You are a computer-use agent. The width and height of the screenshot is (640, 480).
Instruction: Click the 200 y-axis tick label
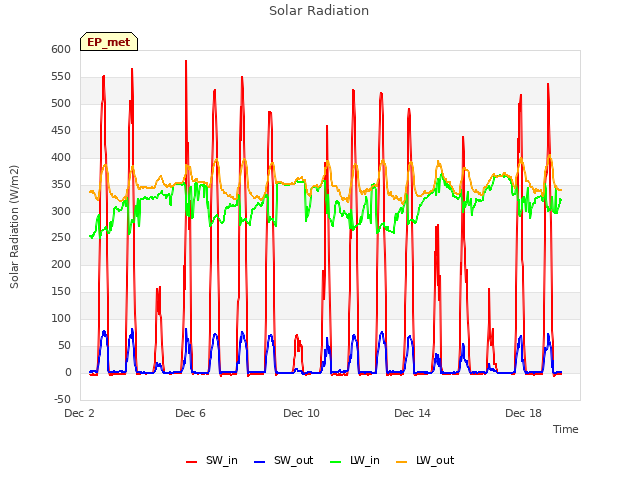tap(61, 264)
